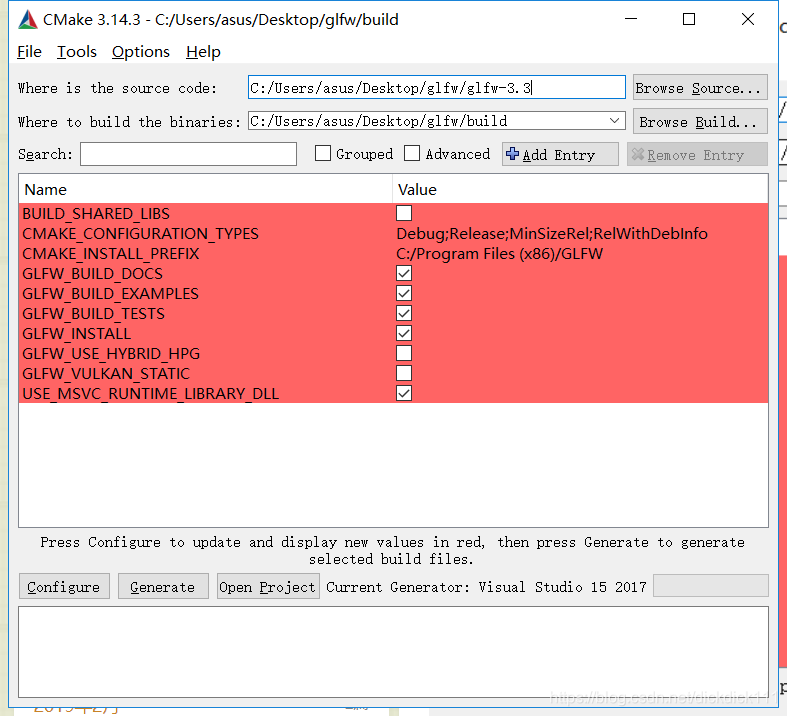Select the USE_MSVC_RUNTIME_LIBRARY_DLL row name
787x716 pixels.
coord(151,394)
